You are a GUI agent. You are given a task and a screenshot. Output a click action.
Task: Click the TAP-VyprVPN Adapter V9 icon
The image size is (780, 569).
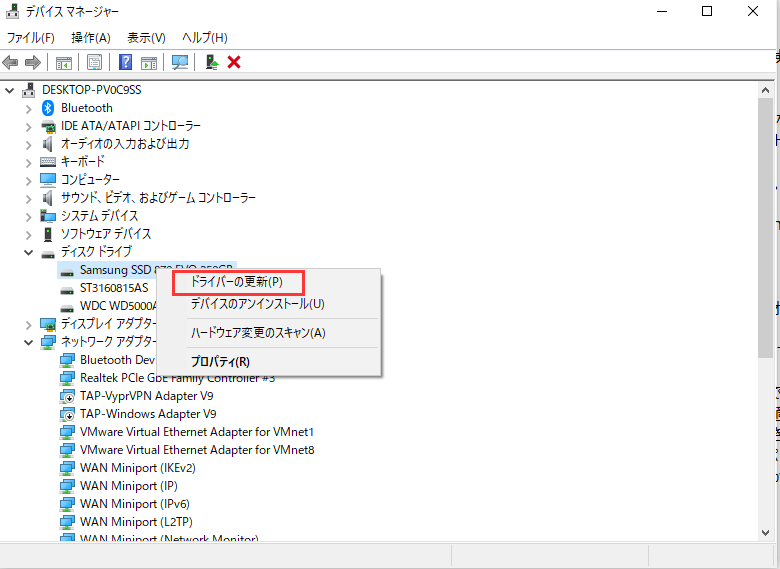point(67,396)
